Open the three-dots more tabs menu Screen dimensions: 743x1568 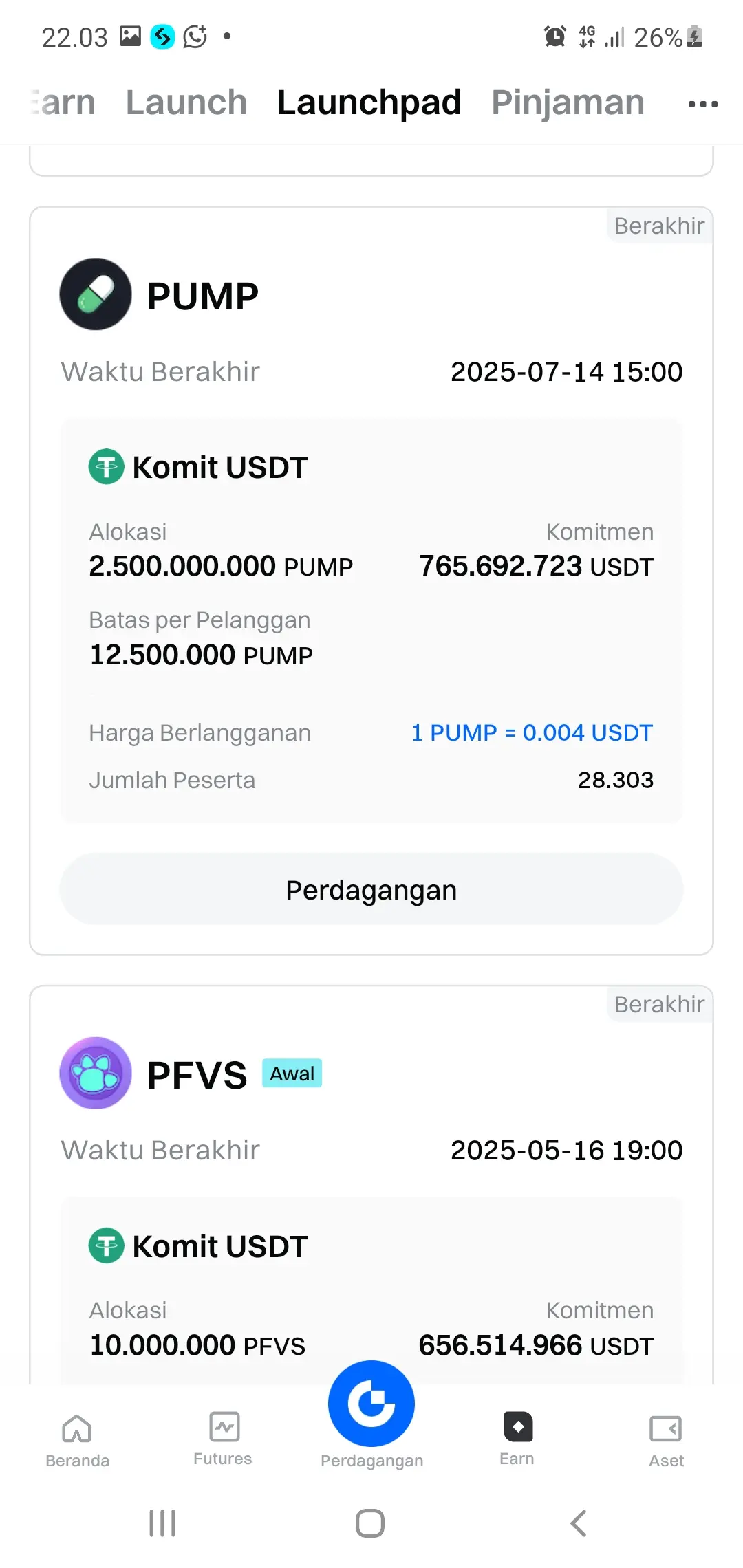pyautogui.click(x=702, y=104)
